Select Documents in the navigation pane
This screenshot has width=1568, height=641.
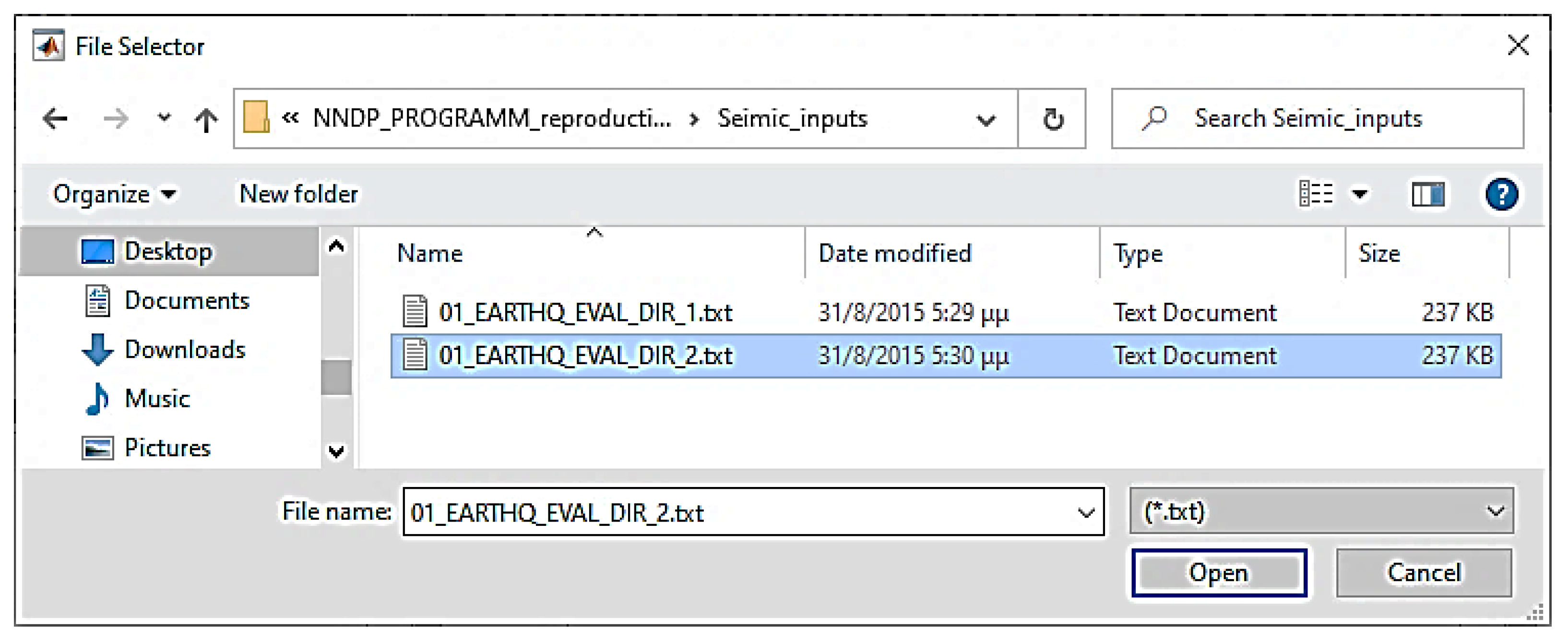pyautogui.click(x=186, y=301)
